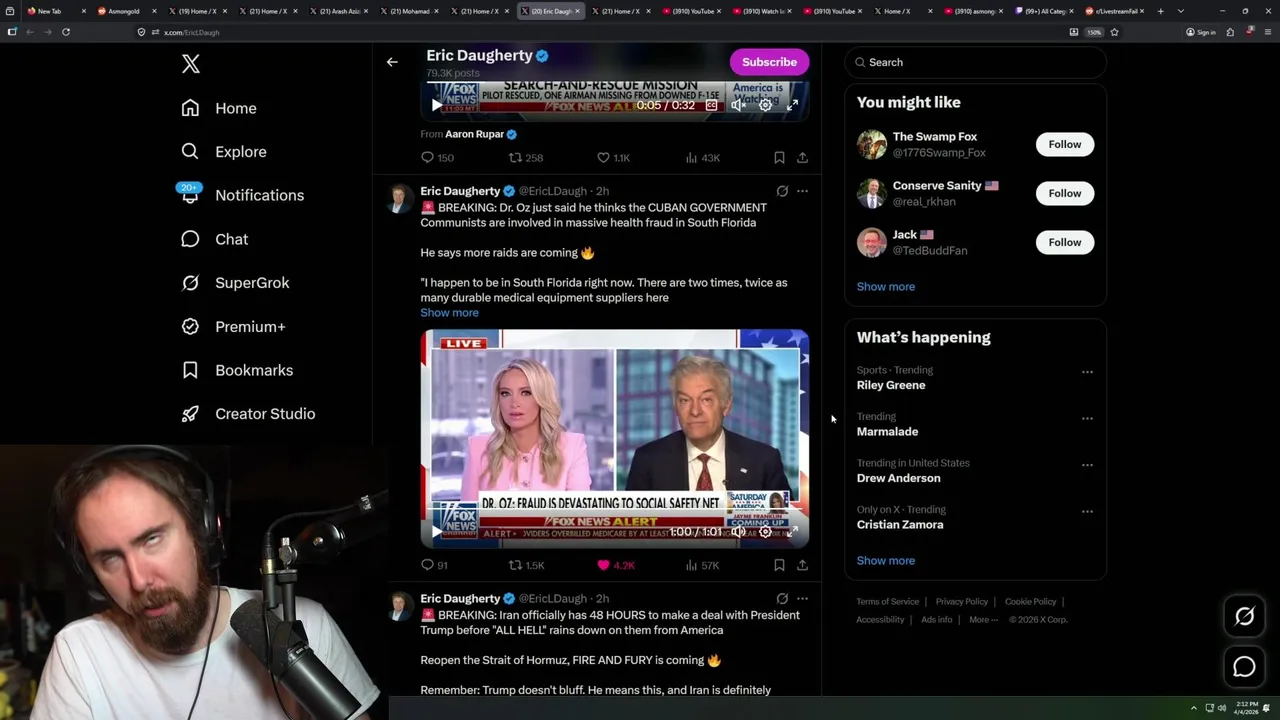This screenshot has width=1280, height=720.
Task: Open the Terms of Service link
Action: coord(887,602)
